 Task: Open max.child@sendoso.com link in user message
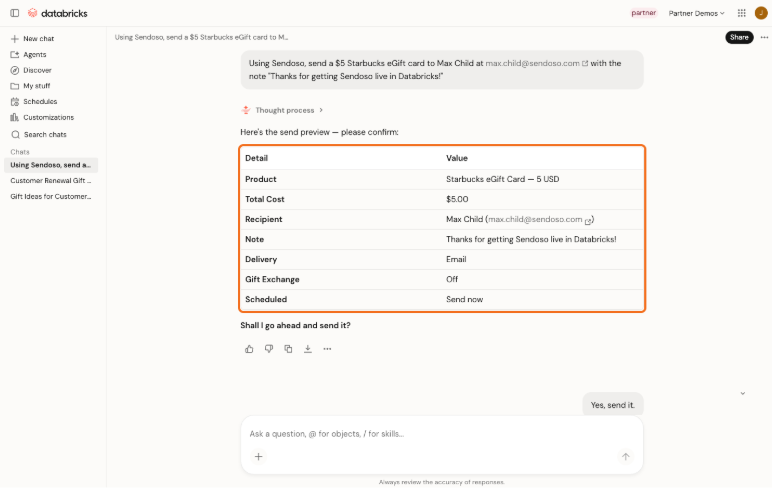(x=536, y=63)
